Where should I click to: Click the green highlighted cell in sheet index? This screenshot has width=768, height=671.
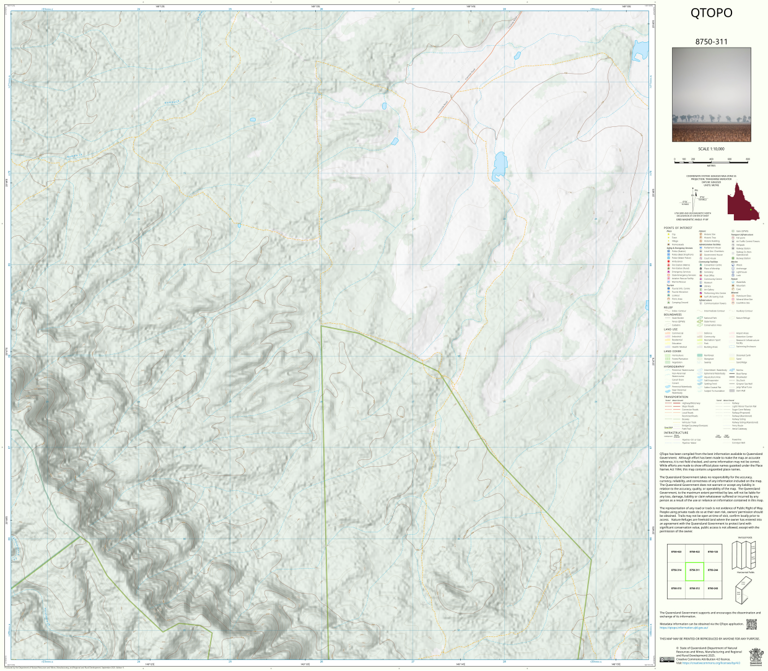pos(694,571)
